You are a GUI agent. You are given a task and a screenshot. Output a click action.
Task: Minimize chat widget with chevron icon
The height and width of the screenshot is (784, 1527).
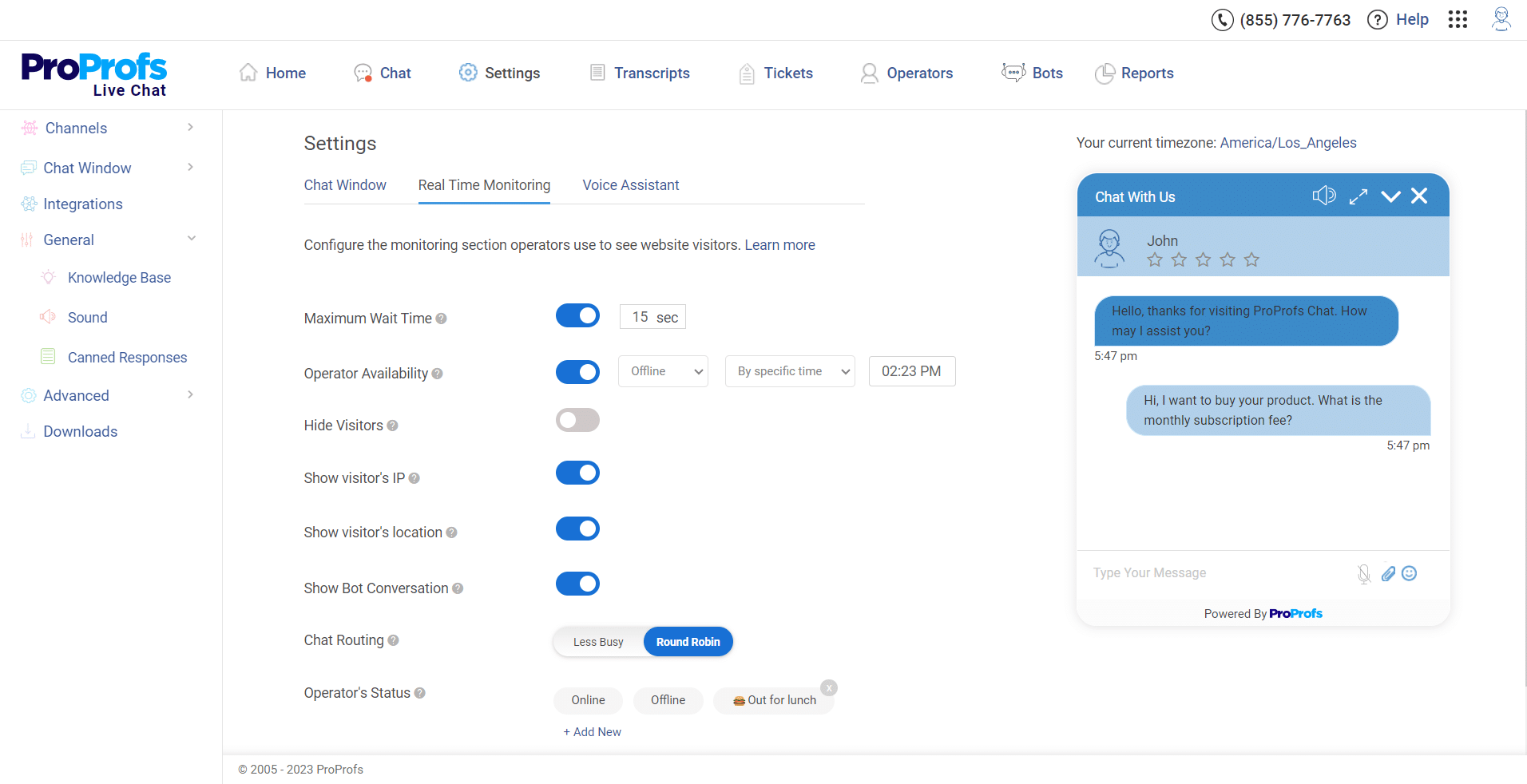tap(1390, 196)
